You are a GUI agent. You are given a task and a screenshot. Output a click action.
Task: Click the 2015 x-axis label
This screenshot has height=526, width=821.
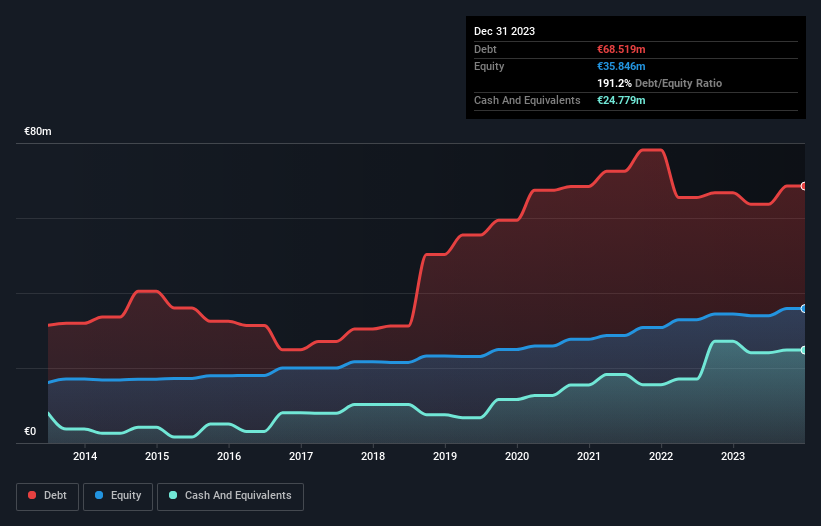[157, 456]
